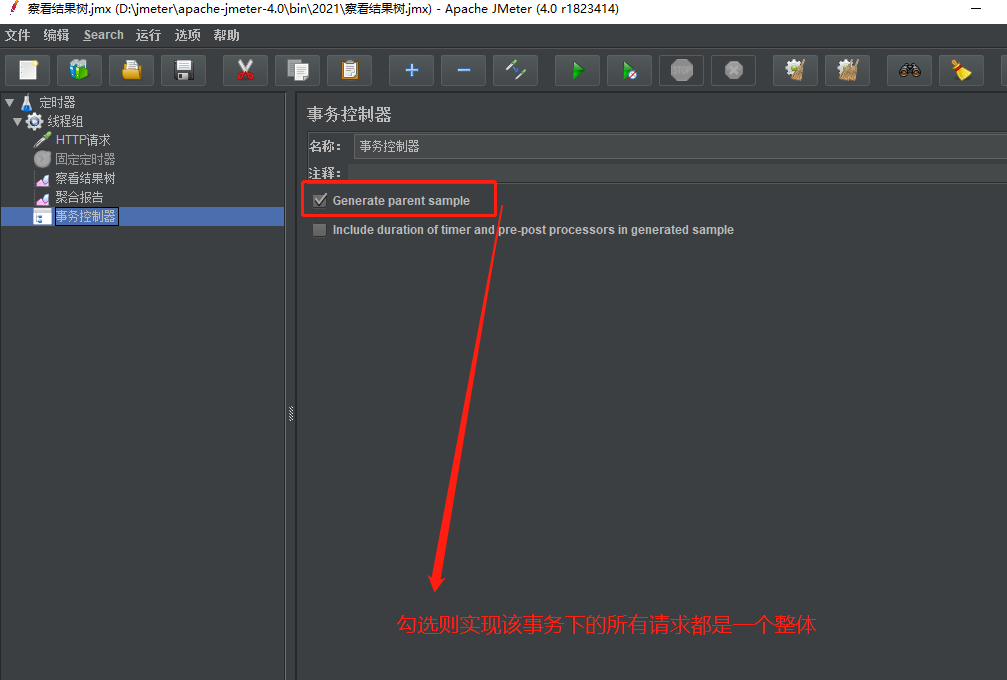This screenshot has height=680, width=1007.
Task: Save the test plan with the floppy icon
Action: 184,70
